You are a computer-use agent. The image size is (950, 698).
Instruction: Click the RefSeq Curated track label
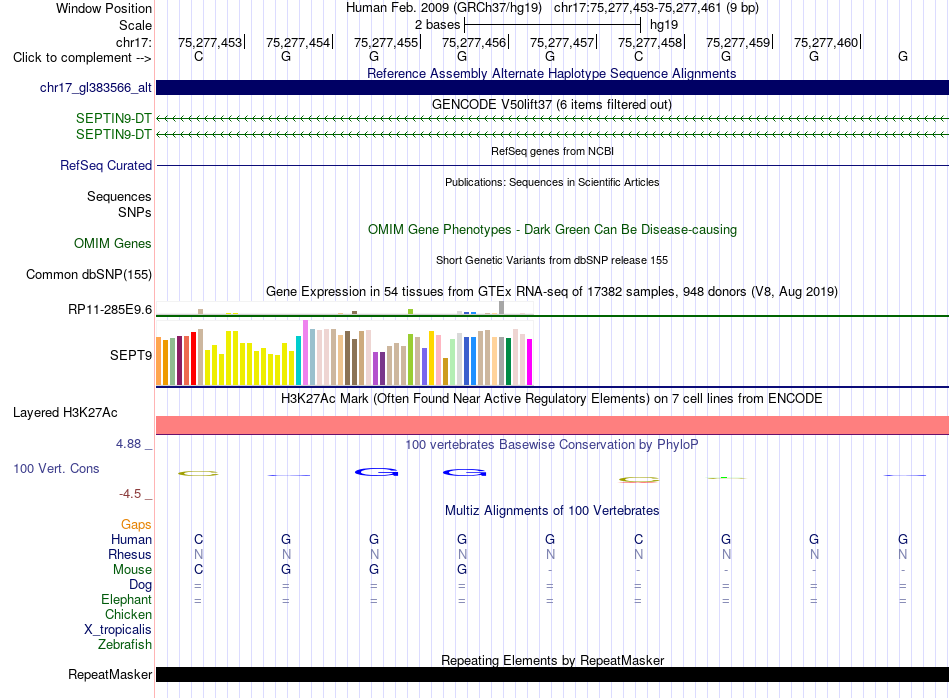pos(106,165)
